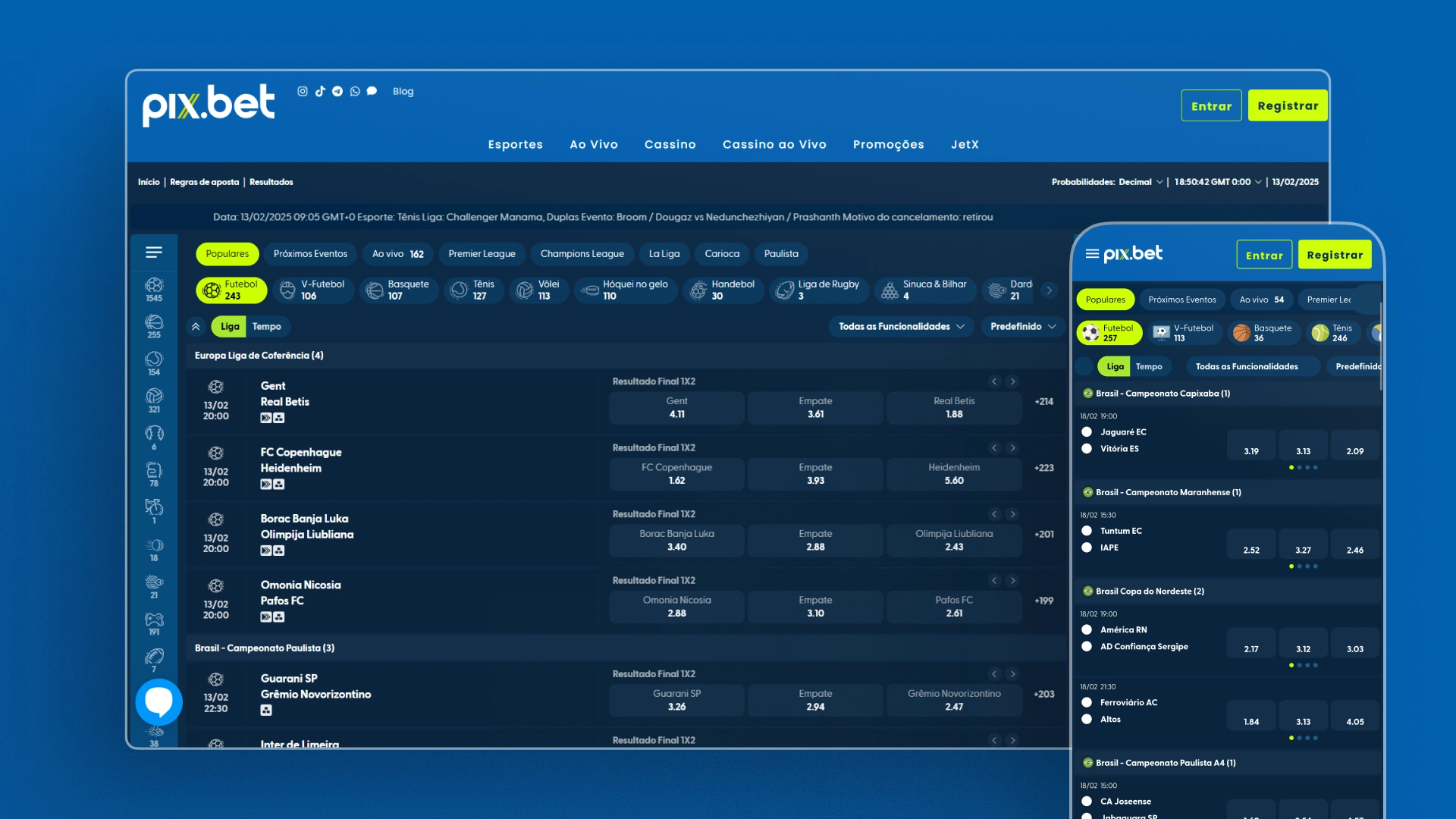Select sidebar darts icon with 21
This screenshot has width=1456, height=819.
pyautogui.click(x=154, y=587)
